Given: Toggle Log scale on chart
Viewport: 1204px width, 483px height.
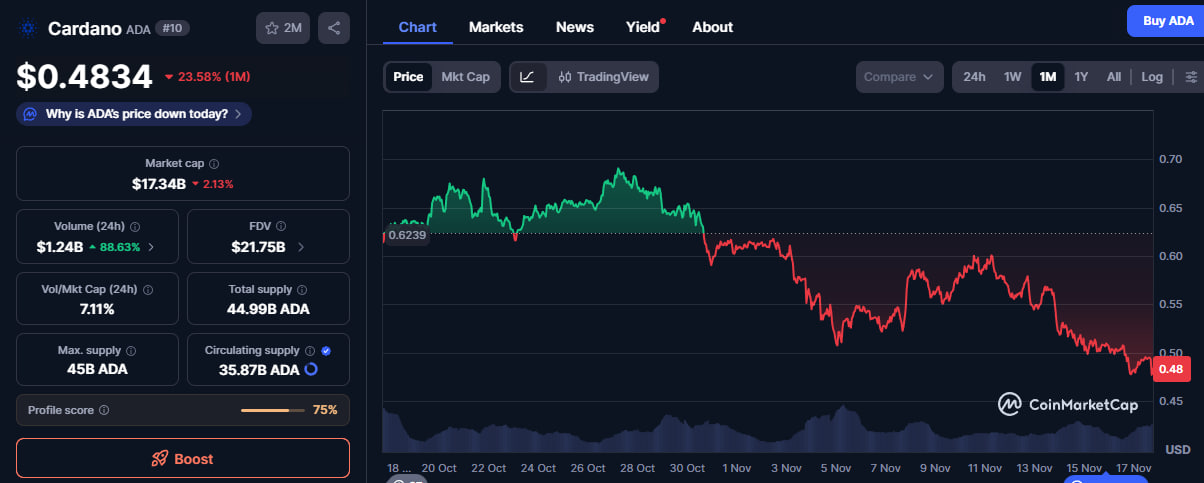Looking at the screenshot, I should [1152, 77].
